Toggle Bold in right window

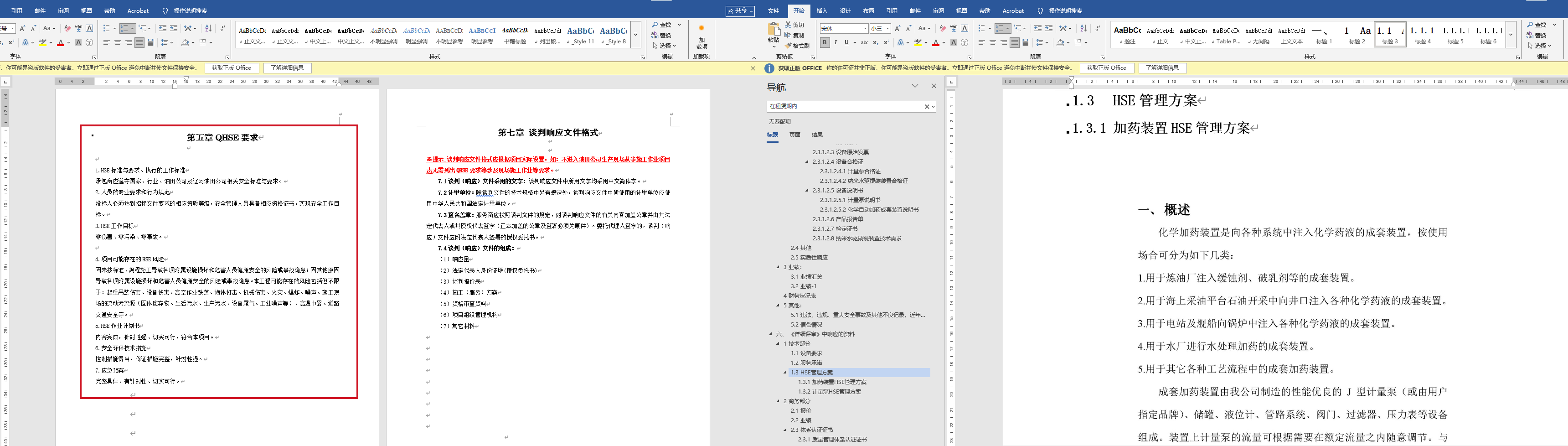tap(825, 43)
